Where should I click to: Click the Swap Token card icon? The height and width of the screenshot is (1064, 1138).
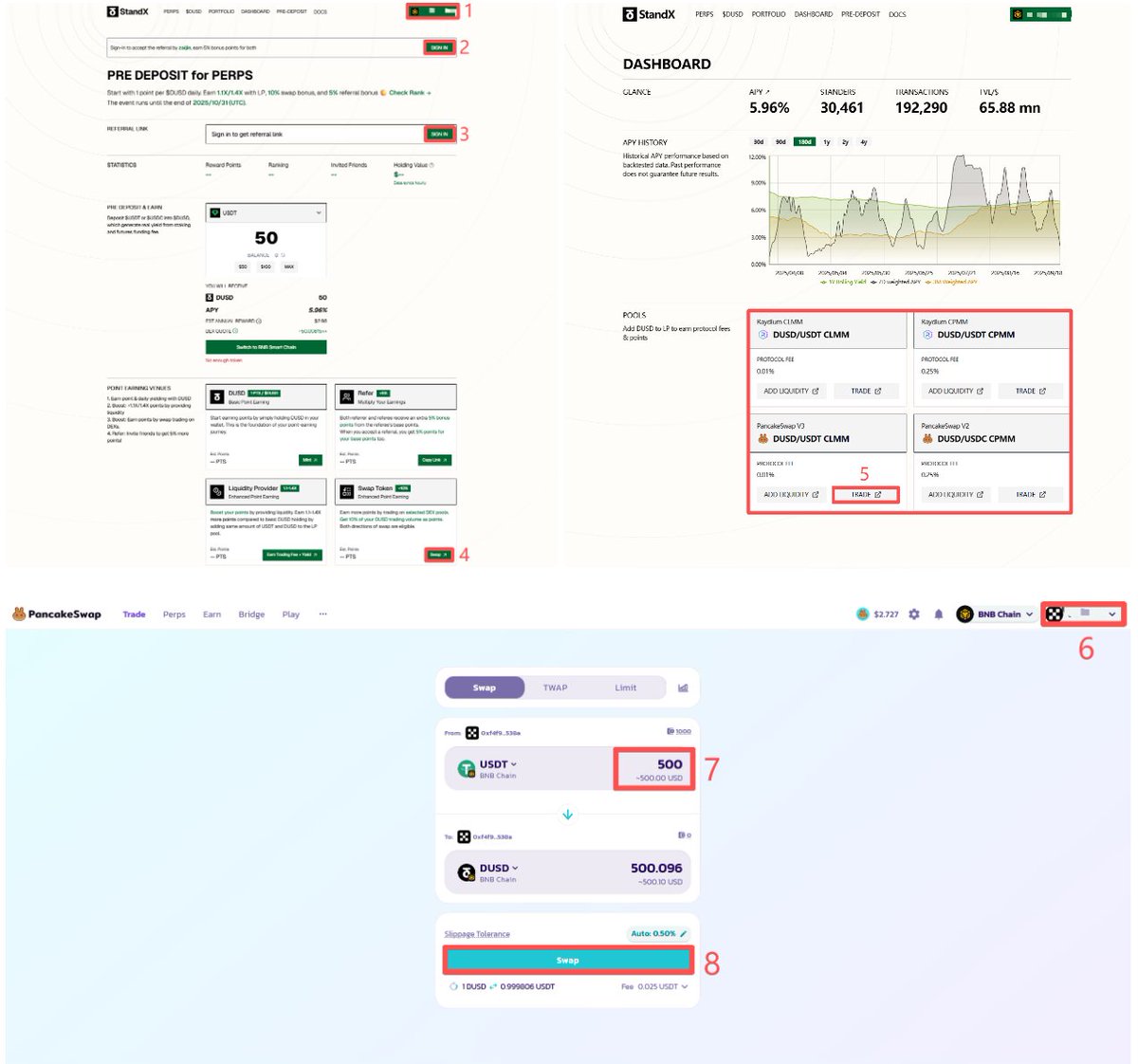point(347,491)
